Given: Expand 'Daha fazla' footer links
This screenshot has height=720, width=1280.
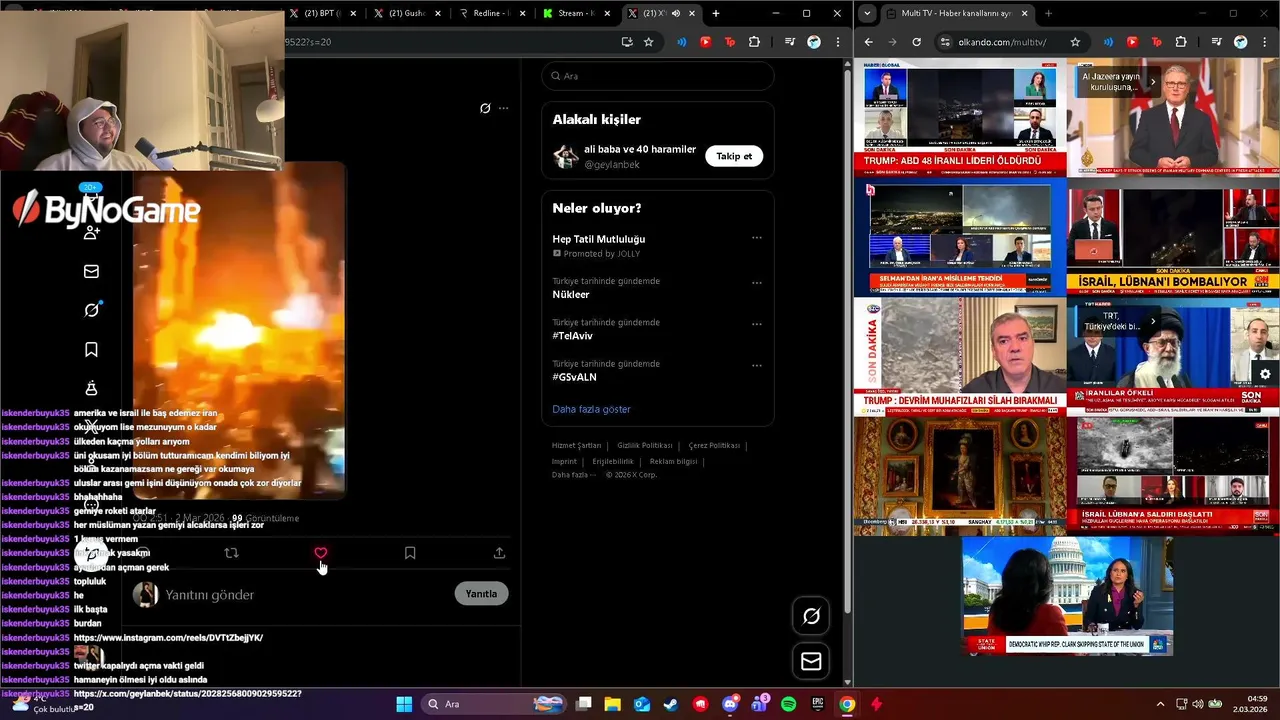Looking at the screenshot, I should pos(574,475).
